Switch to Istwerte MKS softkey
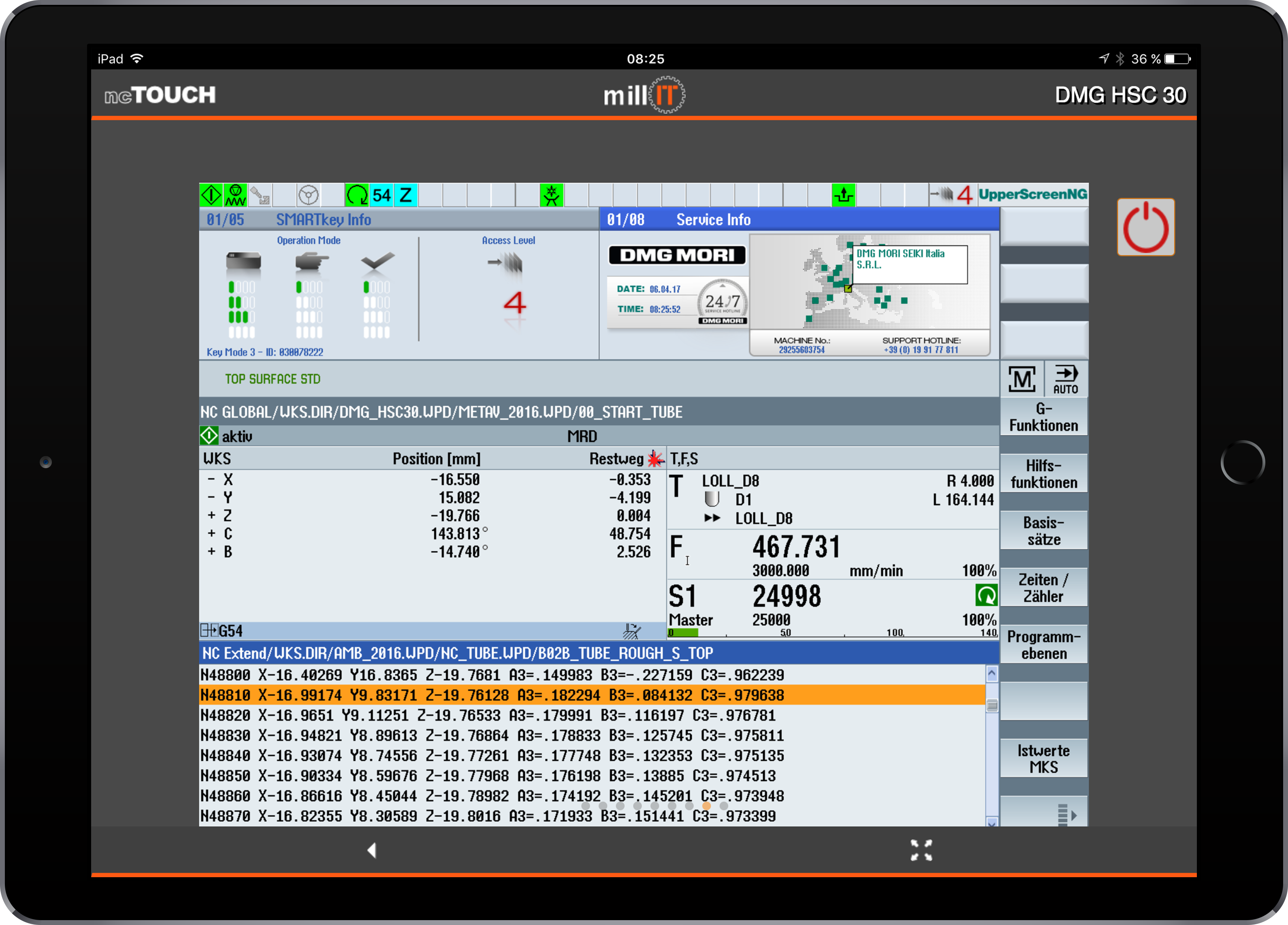 tap(1043, 759)
